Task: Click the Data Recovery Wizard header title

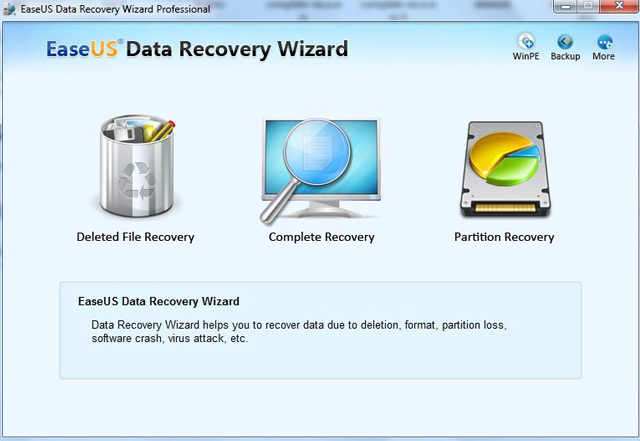Action: tap(237, 49)
